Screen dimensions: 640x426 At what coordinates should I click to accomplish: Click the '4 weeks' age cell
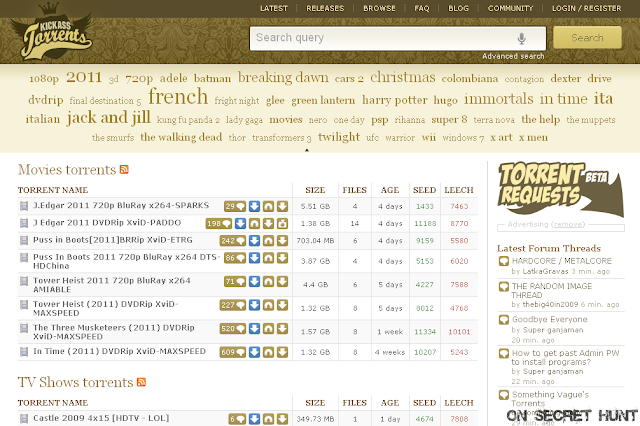point(390,352)
